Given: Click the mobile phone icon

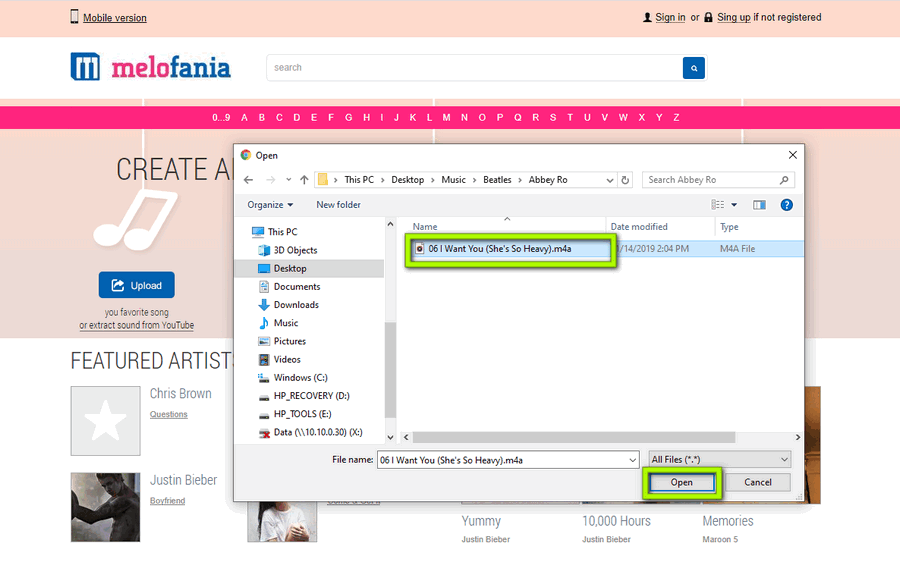Looking at the screenshot, I should [x=74, y=17].
